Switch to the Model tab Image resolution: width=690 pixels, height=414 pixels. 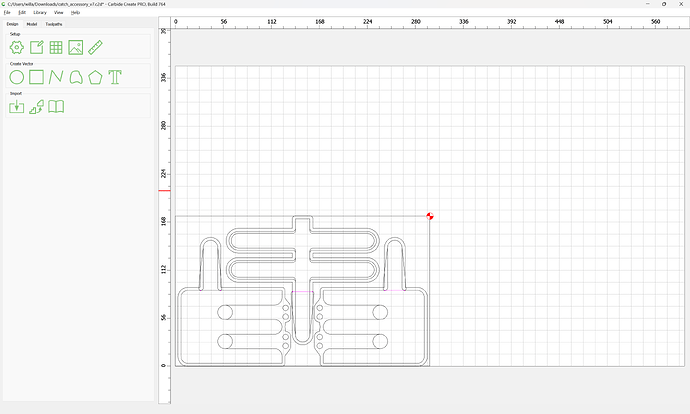(x=32, y=24)
